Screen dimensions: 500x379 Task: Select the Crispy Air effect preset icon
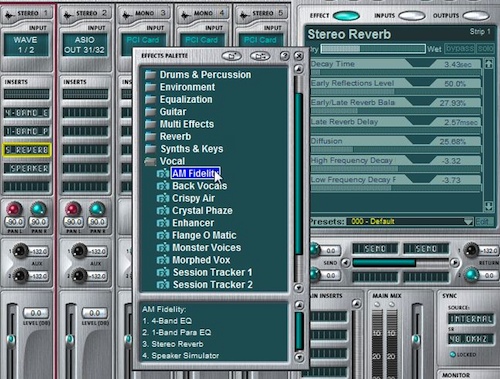(x=163, y=198)
